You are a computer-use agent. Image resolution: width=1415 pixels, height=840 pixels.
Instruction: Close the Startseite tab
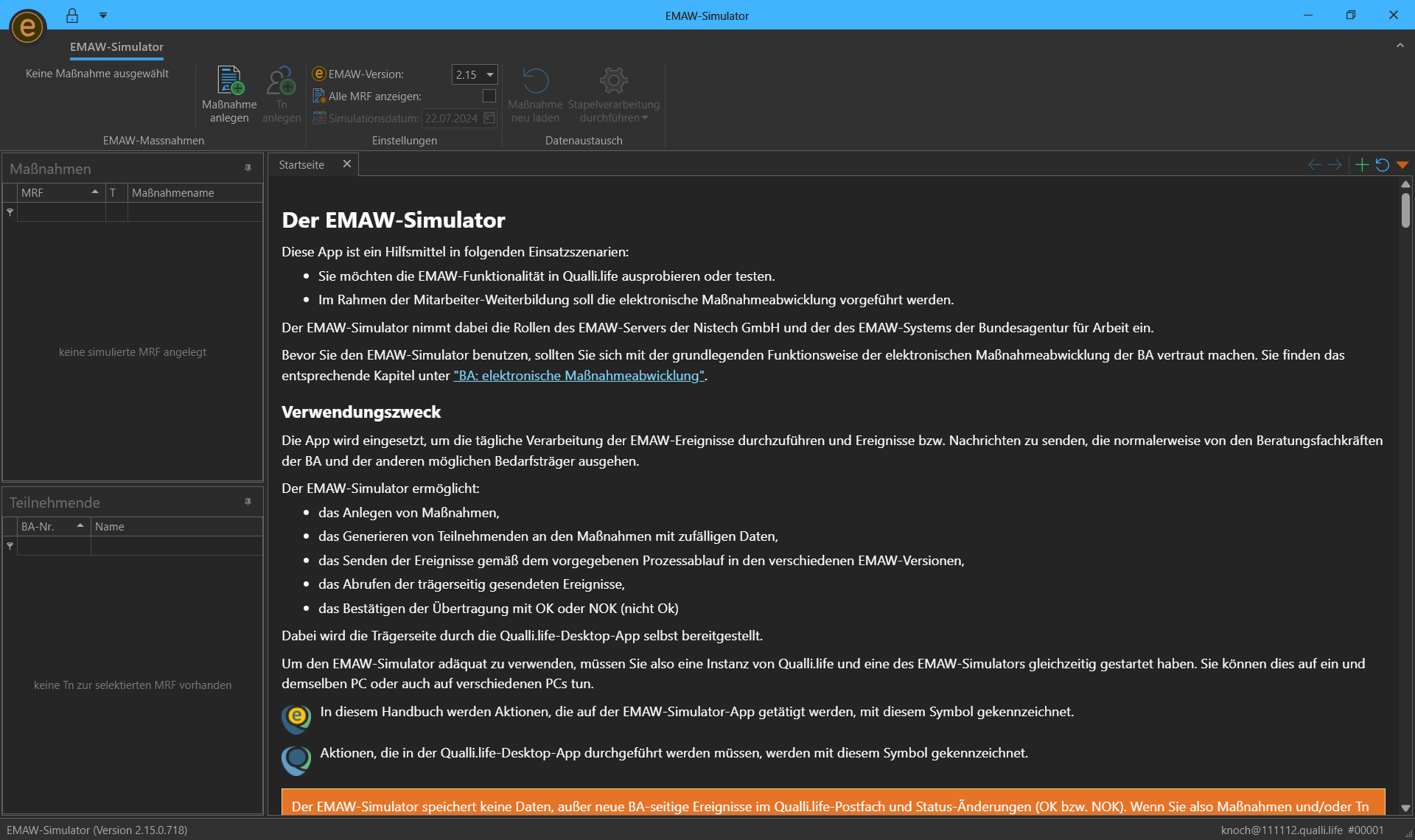[347, 164]
